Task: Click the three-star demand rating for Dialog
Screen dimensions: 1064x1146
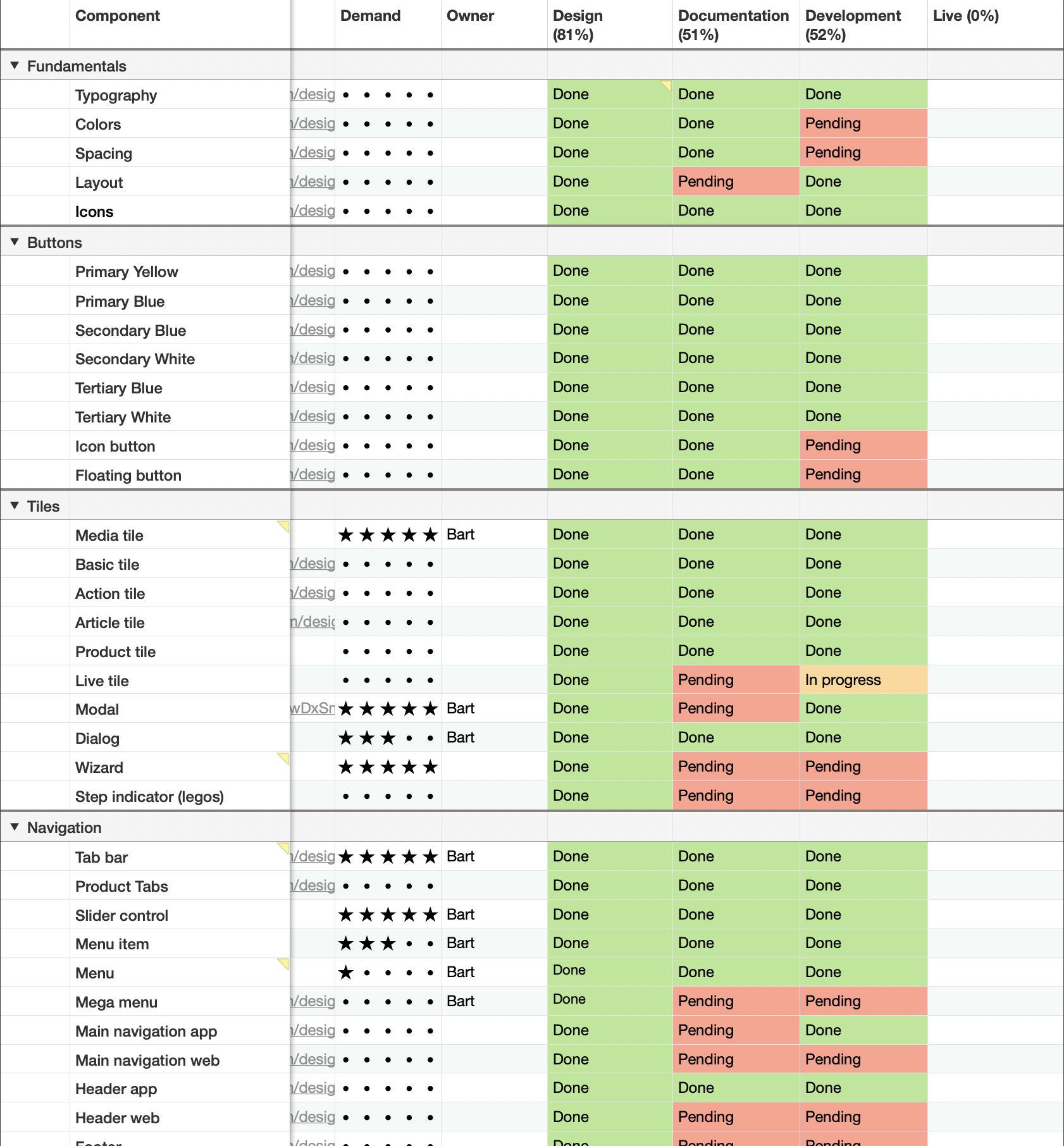Action: tap(388, 738)
